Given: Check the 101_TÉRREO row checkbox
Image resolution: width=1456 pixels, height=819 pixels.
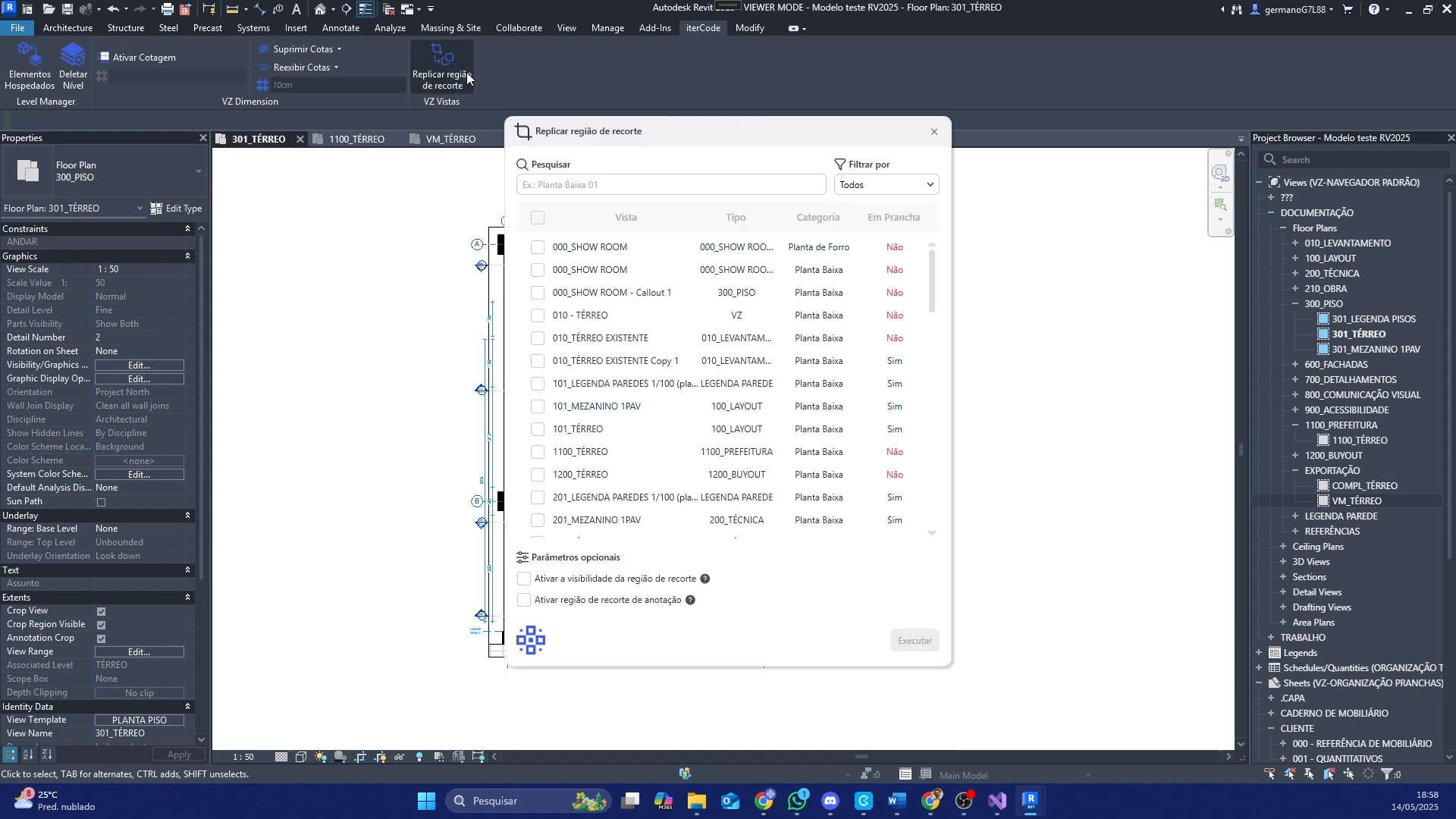Looking at the screenshot, I should [538, 429].
